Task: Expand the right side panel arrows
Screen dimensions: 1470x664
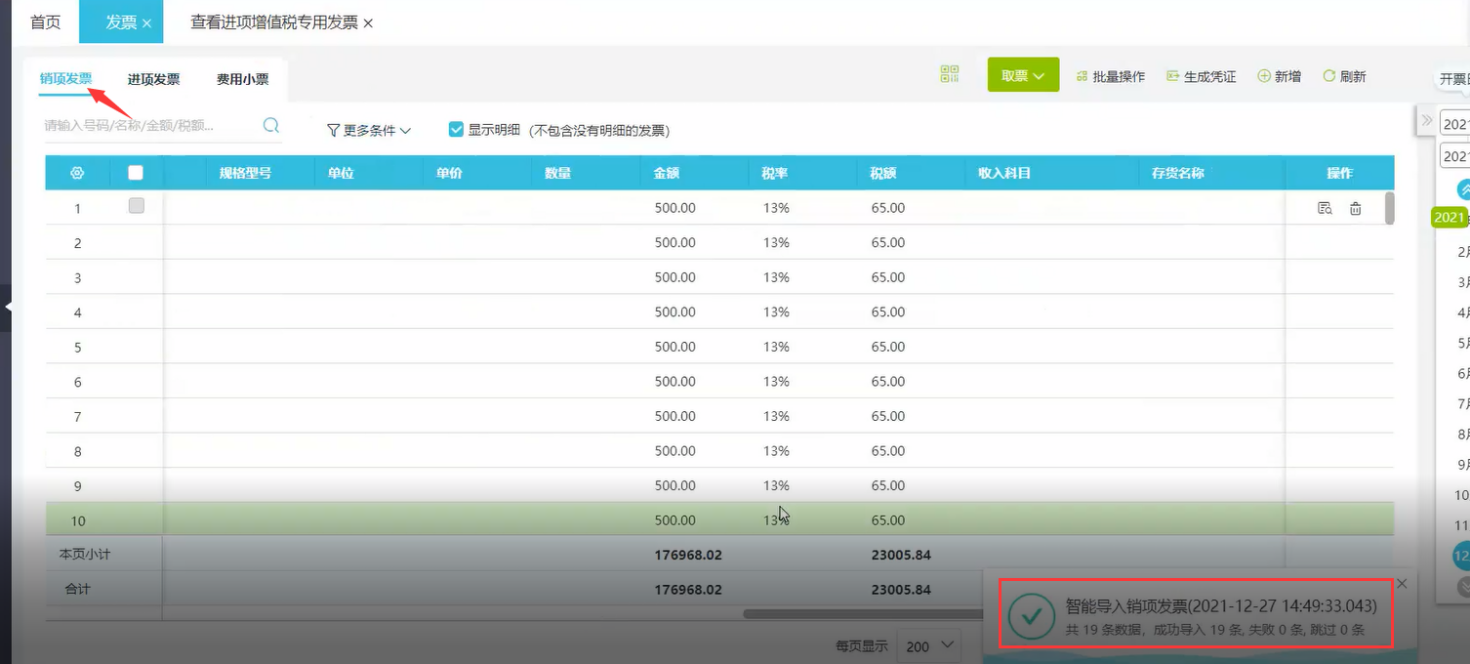Action: click(1427, 120)
